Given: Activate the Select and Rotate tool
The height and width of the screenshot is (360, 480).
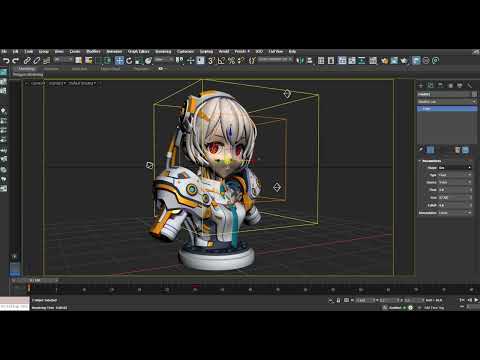Looking at the screenshot, I should (x=129, y=60).
